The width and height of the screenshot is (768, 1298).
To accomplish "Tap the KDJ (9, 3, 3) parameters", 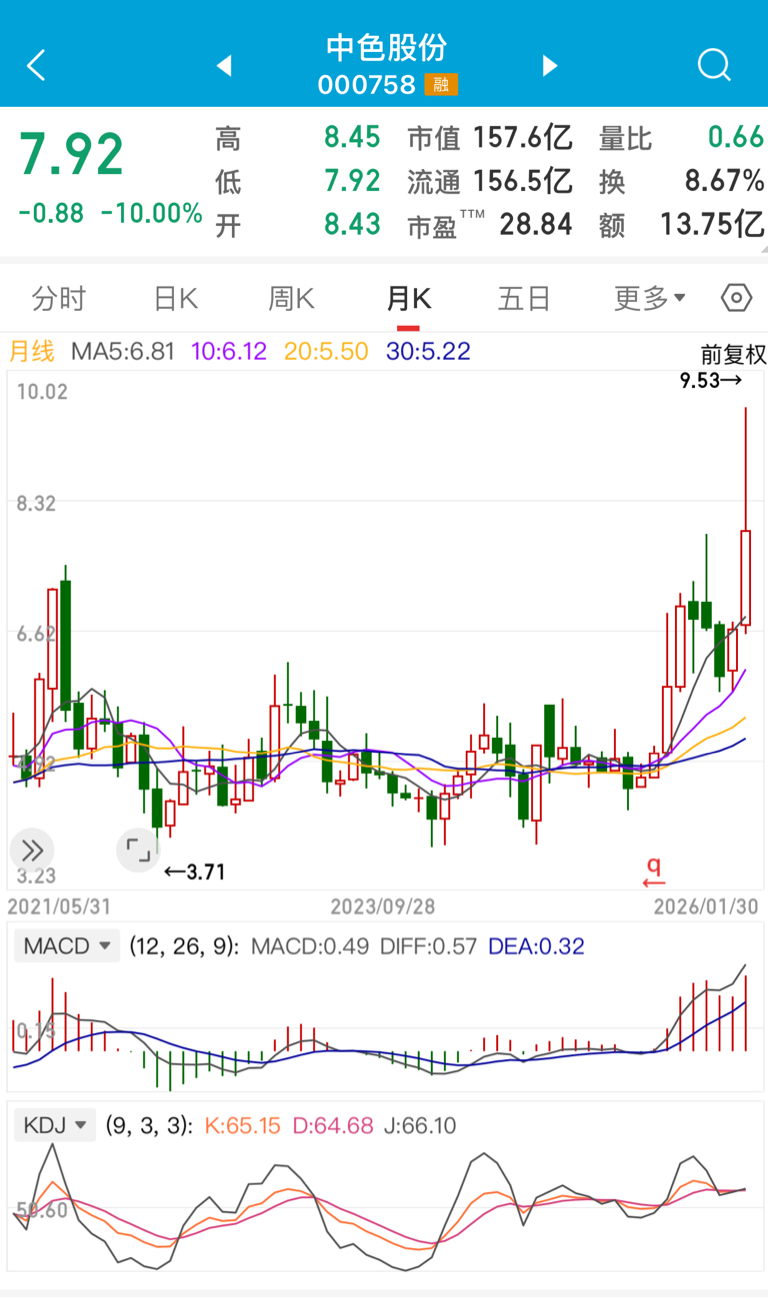I will 149,1125.
